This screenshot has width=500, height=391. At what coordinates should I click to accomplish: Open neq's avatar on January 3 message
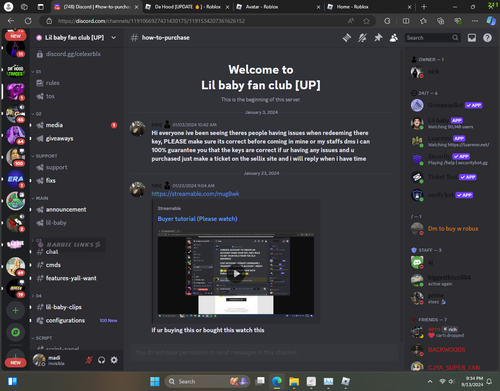click(137, 129)
